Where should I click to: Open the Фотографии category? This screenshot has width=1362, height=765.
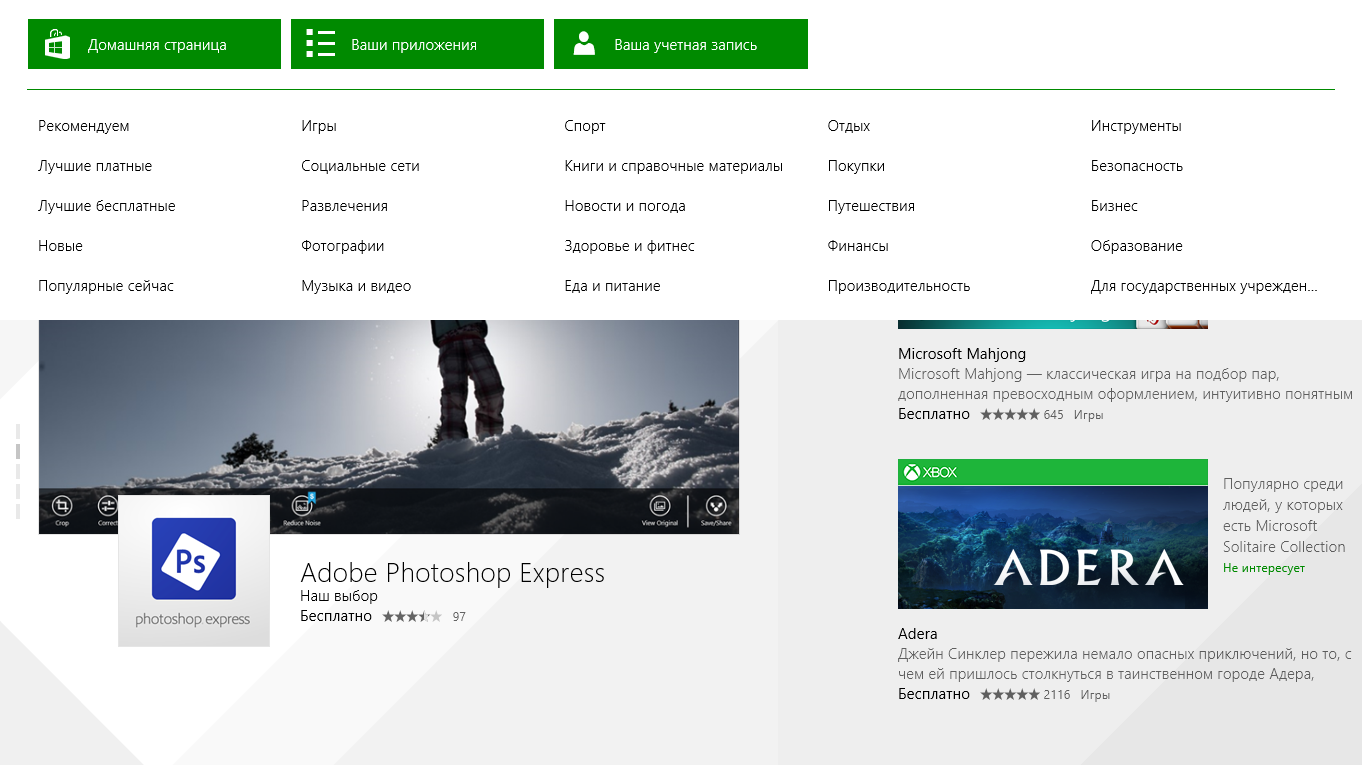(343, 246)
